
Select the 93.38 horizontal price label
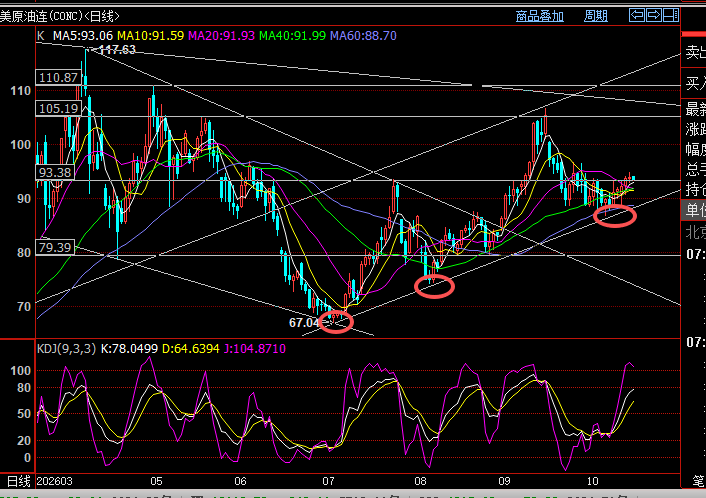coord(55,172)
